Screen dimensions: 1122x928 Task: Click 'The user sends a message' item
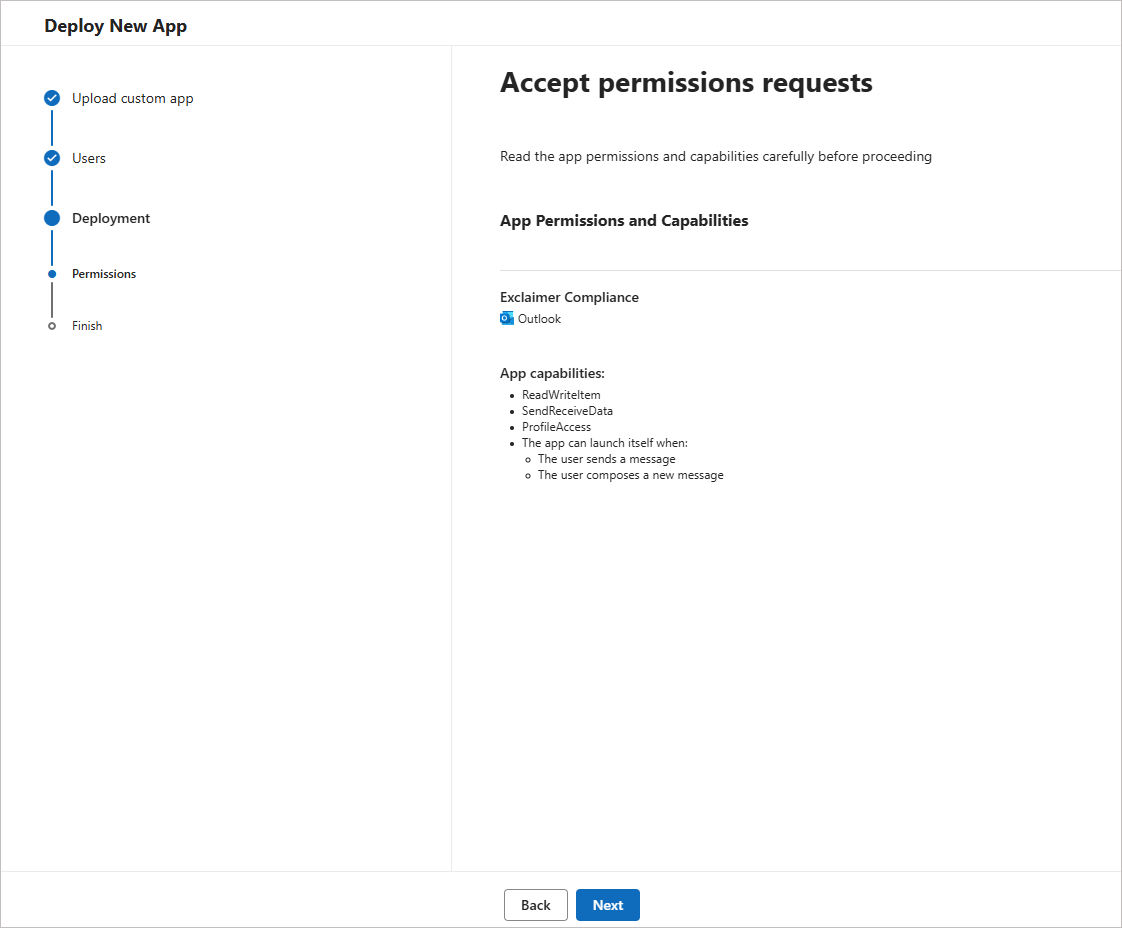click(606, 459)
